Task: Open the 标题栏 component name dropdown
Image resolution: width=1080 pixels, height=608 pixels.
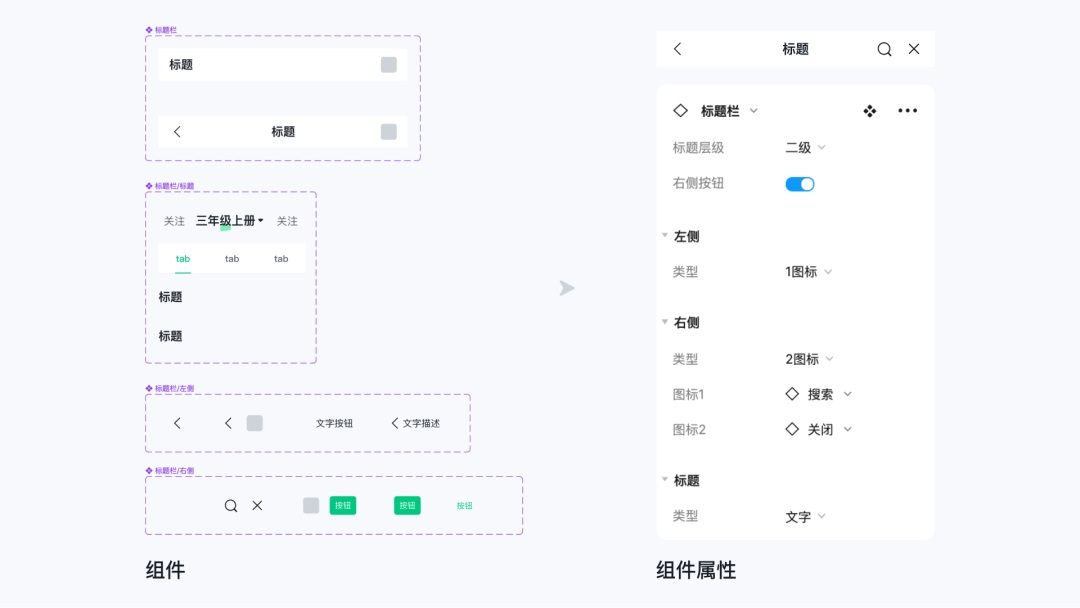Action: click(754, 111)
